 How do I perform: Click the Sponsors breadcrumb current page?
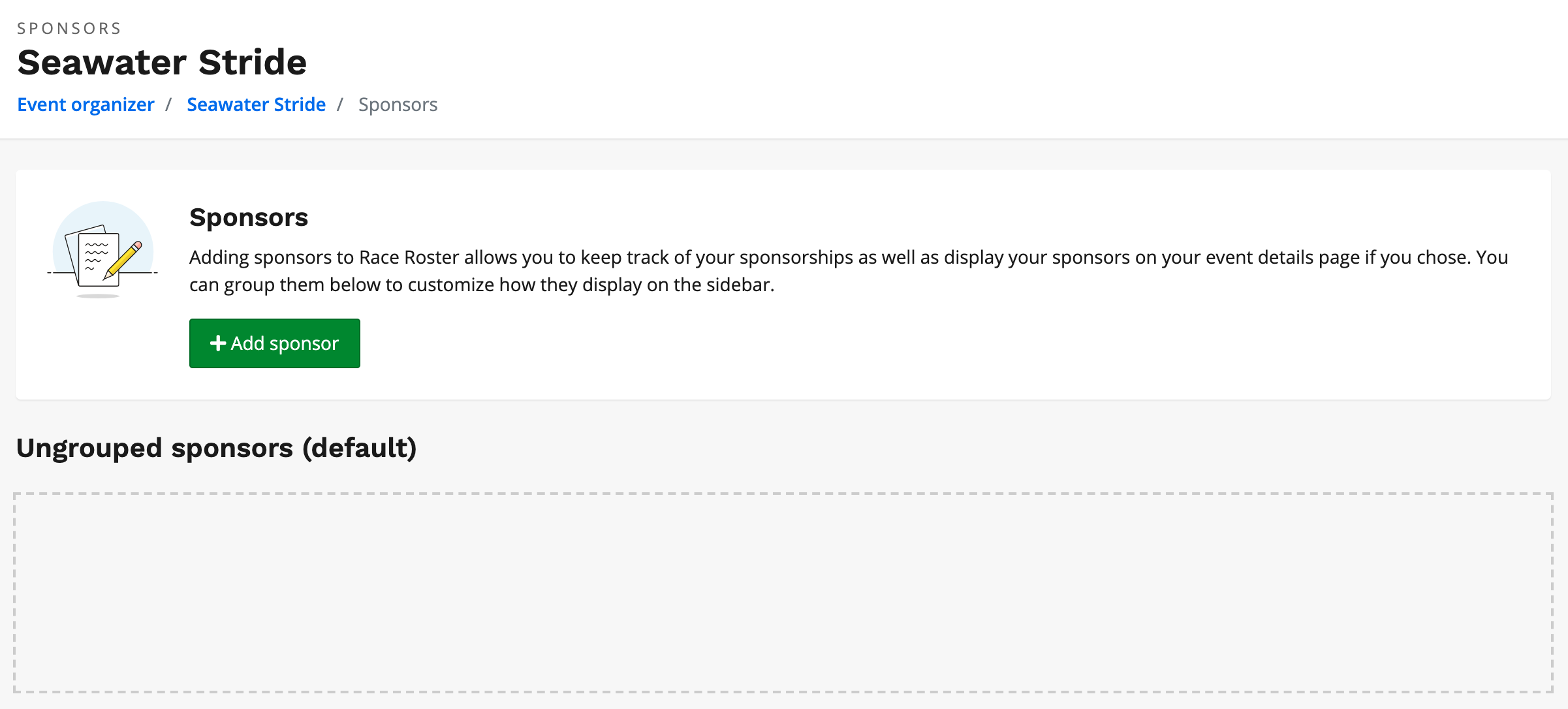click(398, 104)
